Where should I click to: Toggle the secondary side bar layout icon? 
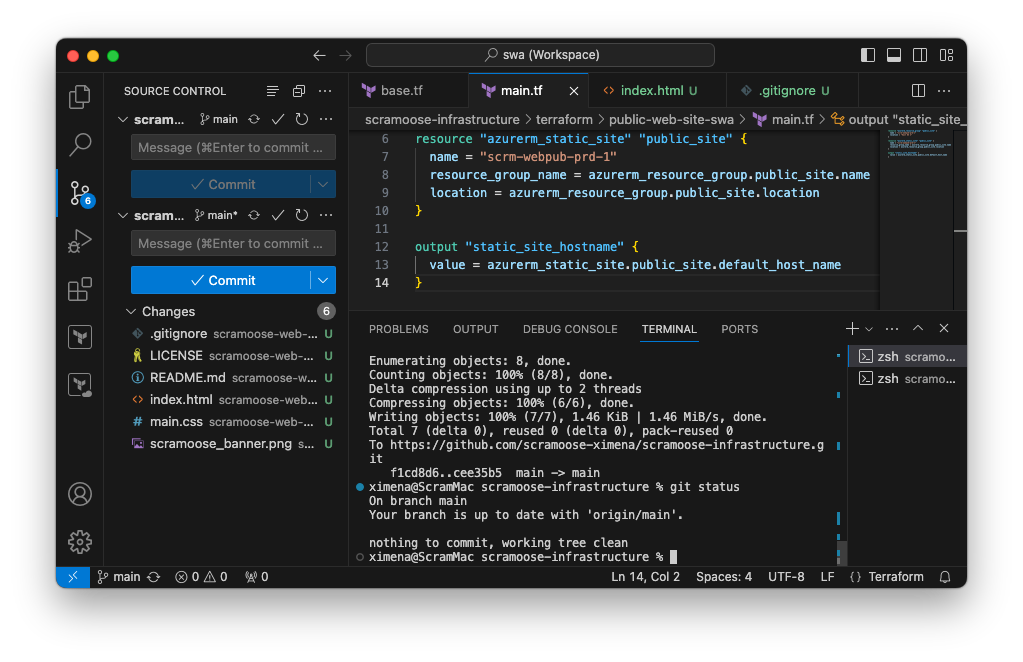point(920,55)
